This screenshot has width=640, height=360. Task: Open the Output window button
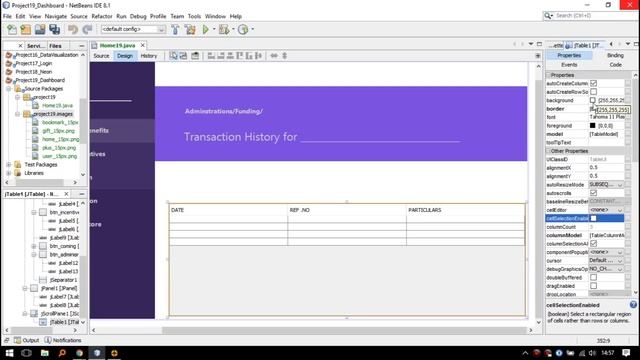pyautogui.click(x=27, y=340)
